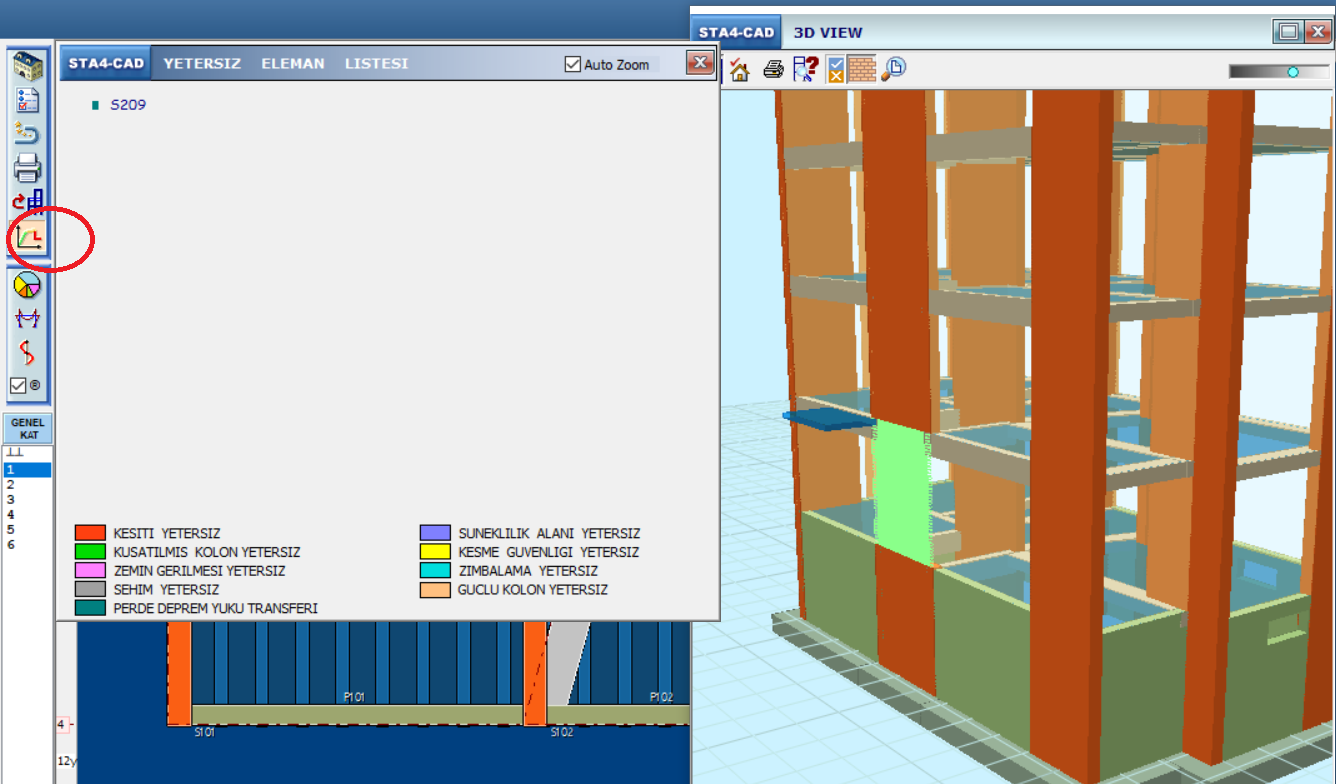This screenshot has width=1336, height=784.
Task: Click the printer icon in left toolbar
Action: coord(27,167)
